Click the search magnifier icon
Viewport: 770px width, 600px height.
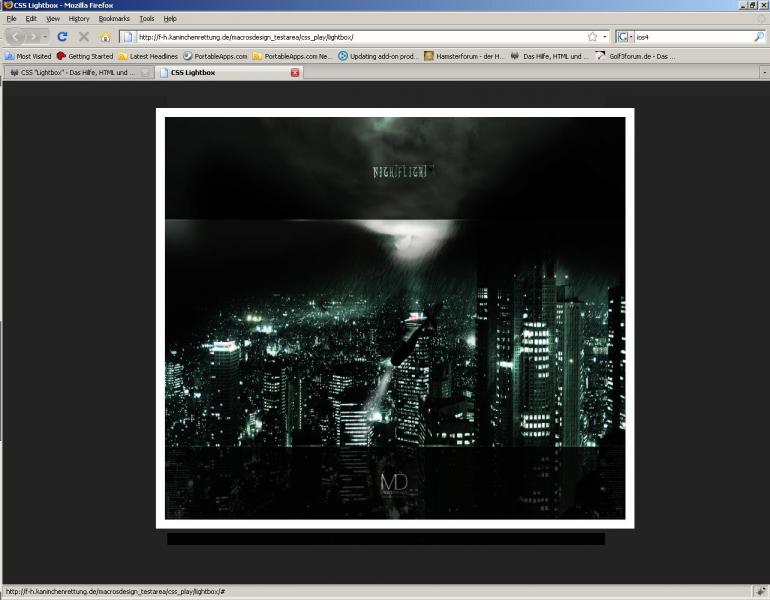(x=758, y=37)
